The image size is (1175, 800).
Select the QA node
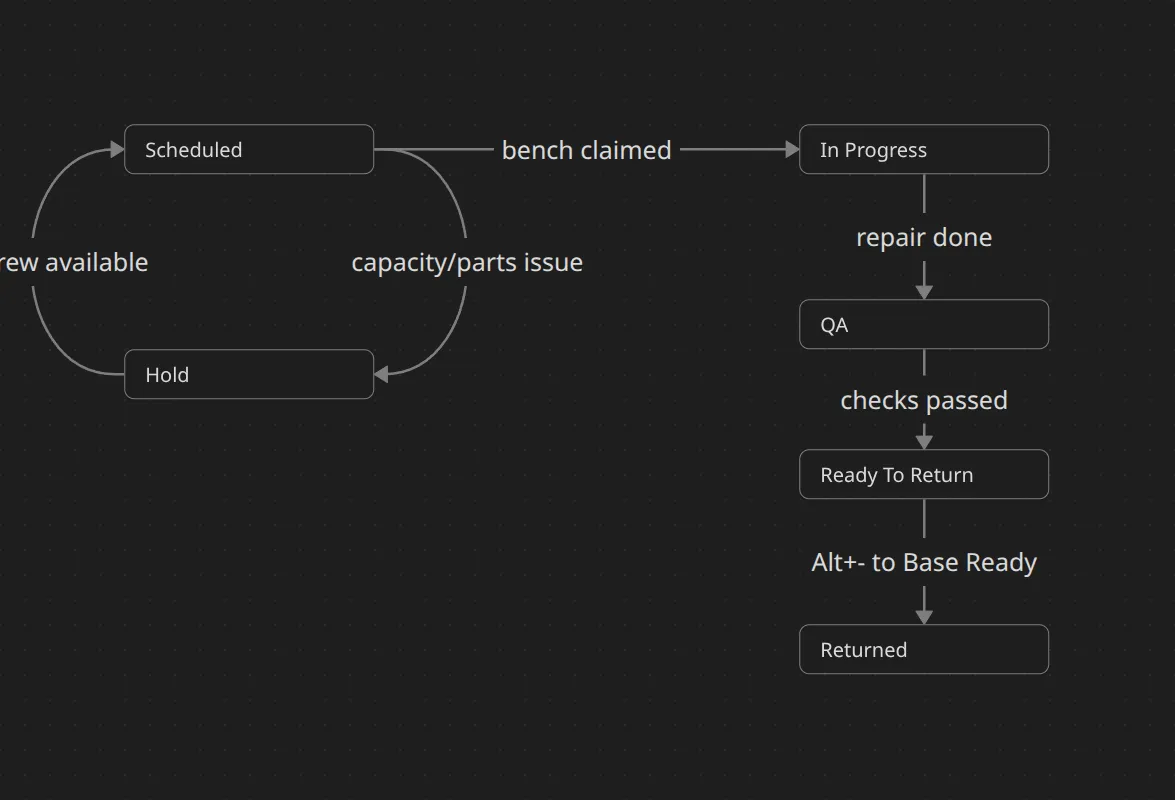923,325
